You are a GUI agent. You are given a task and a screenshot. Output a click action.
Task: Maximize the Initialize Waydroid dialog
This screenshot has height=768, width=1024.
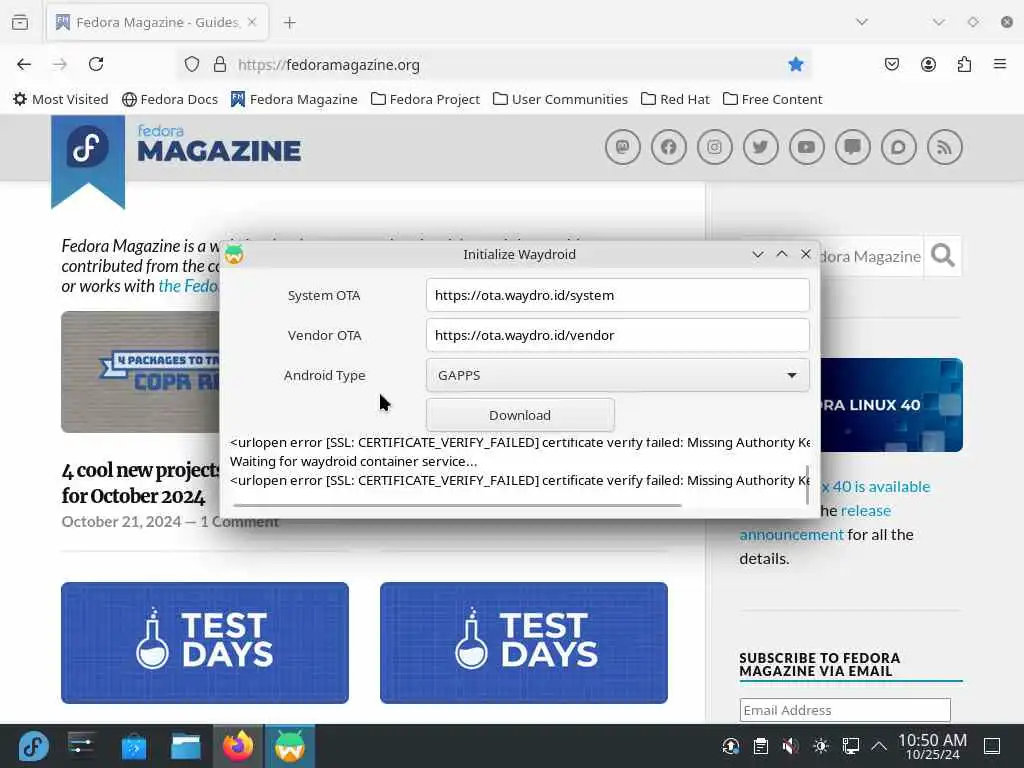click(x=782, y=254)
